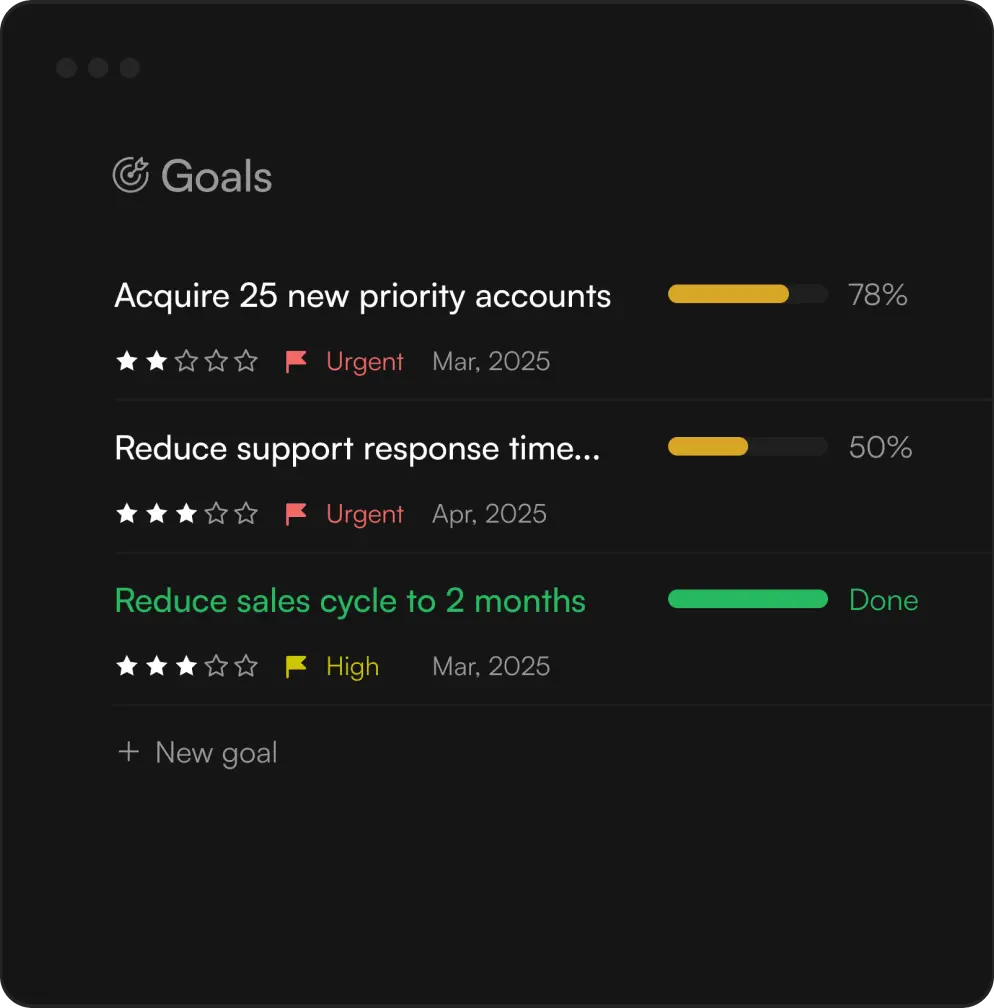Click the Goals target icon
This screenshot has height=1008, width=994.
(131, 175)
